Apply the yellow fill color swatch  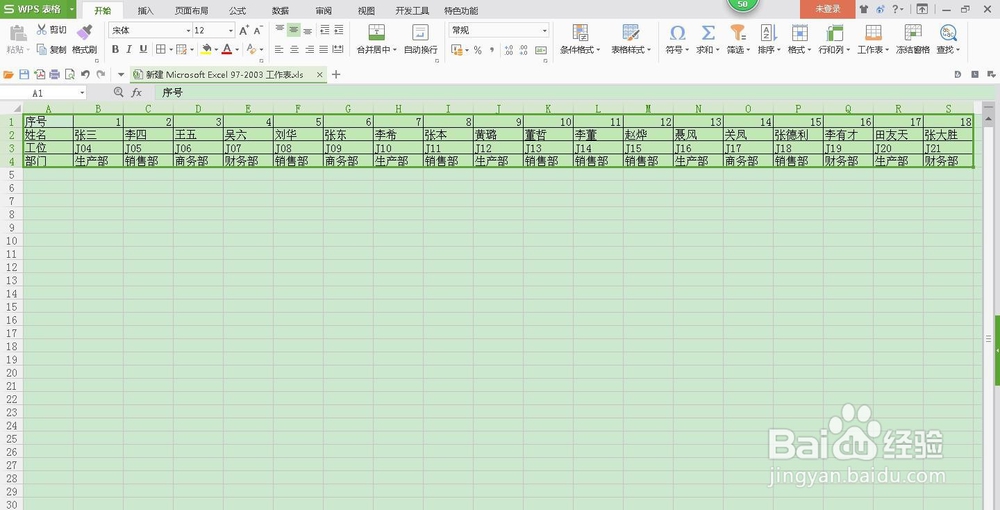206,49
